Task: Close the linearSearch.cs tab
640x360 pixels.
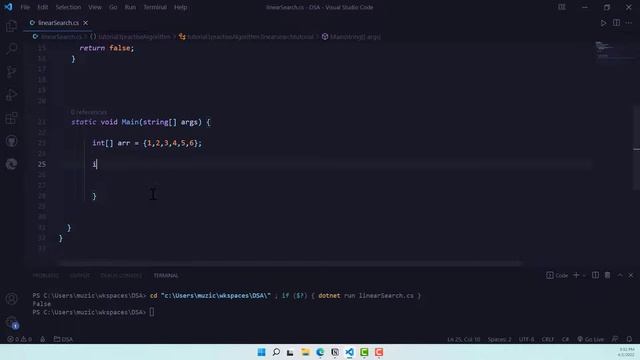Action: point(85,23)
